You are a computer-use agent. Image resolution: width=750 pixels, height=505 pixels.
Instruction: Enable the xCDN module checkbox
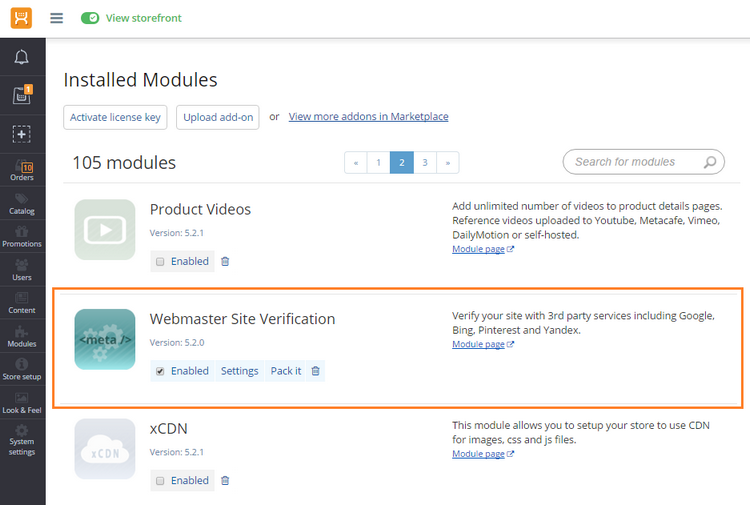pos(160,481)
